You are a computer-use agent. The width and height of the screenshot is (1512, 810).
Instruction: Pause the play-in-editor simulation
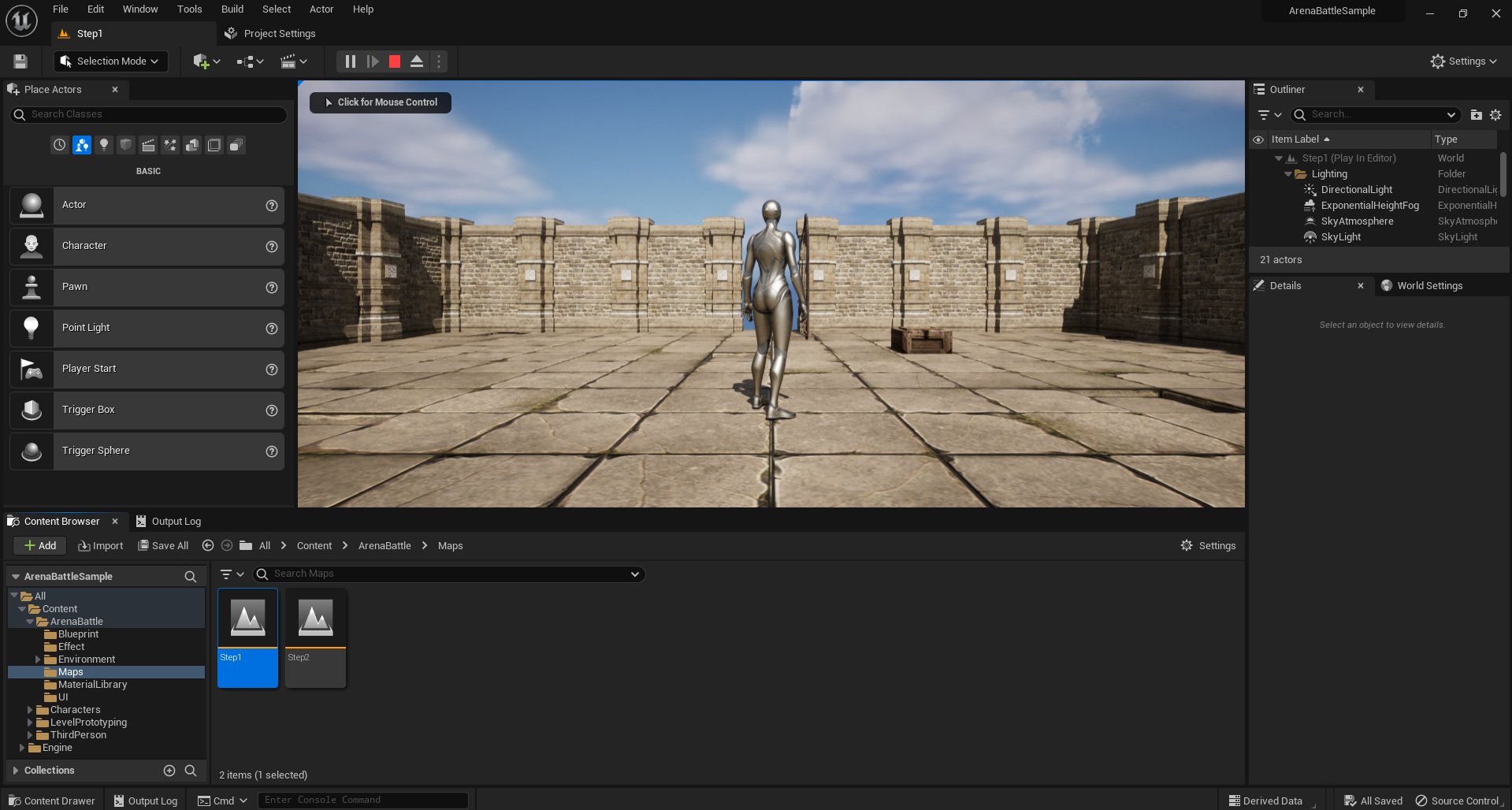351,61
